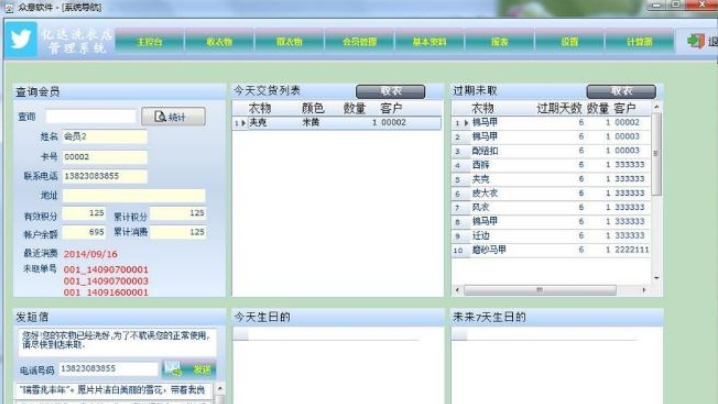Click the green 发送 send SMS button
The width and height of the screenshot is (718, 404).
[189, 369]
